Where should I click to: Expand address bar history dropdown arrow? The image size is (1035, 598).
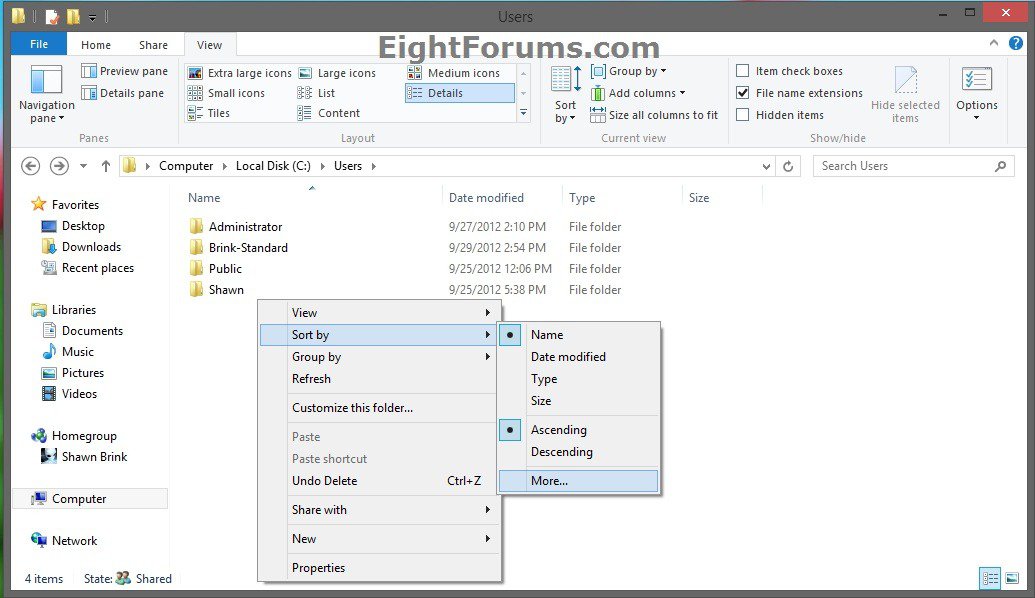coord(766,167)
